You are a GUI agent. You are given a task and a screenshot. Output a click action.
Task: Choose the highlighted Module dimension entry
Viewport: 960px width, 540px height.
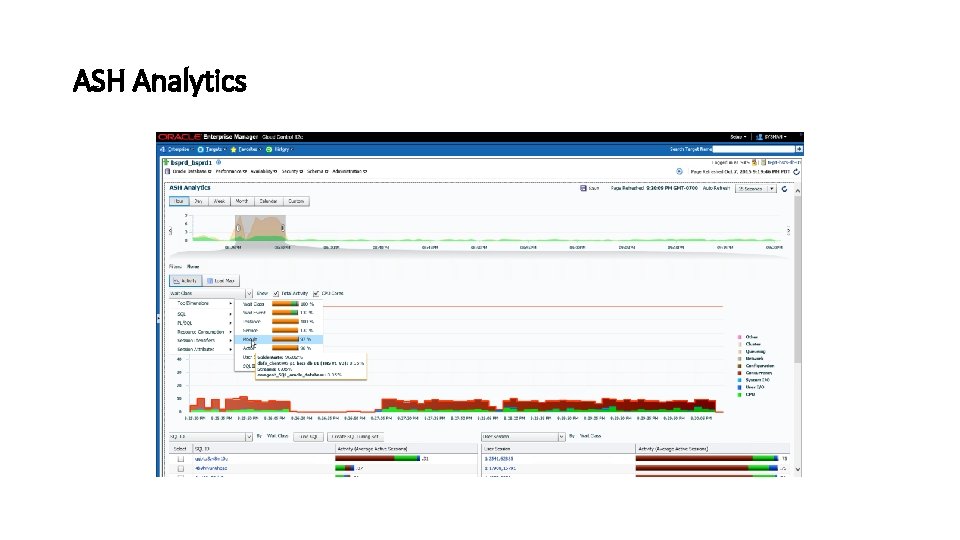coord(279,339)
